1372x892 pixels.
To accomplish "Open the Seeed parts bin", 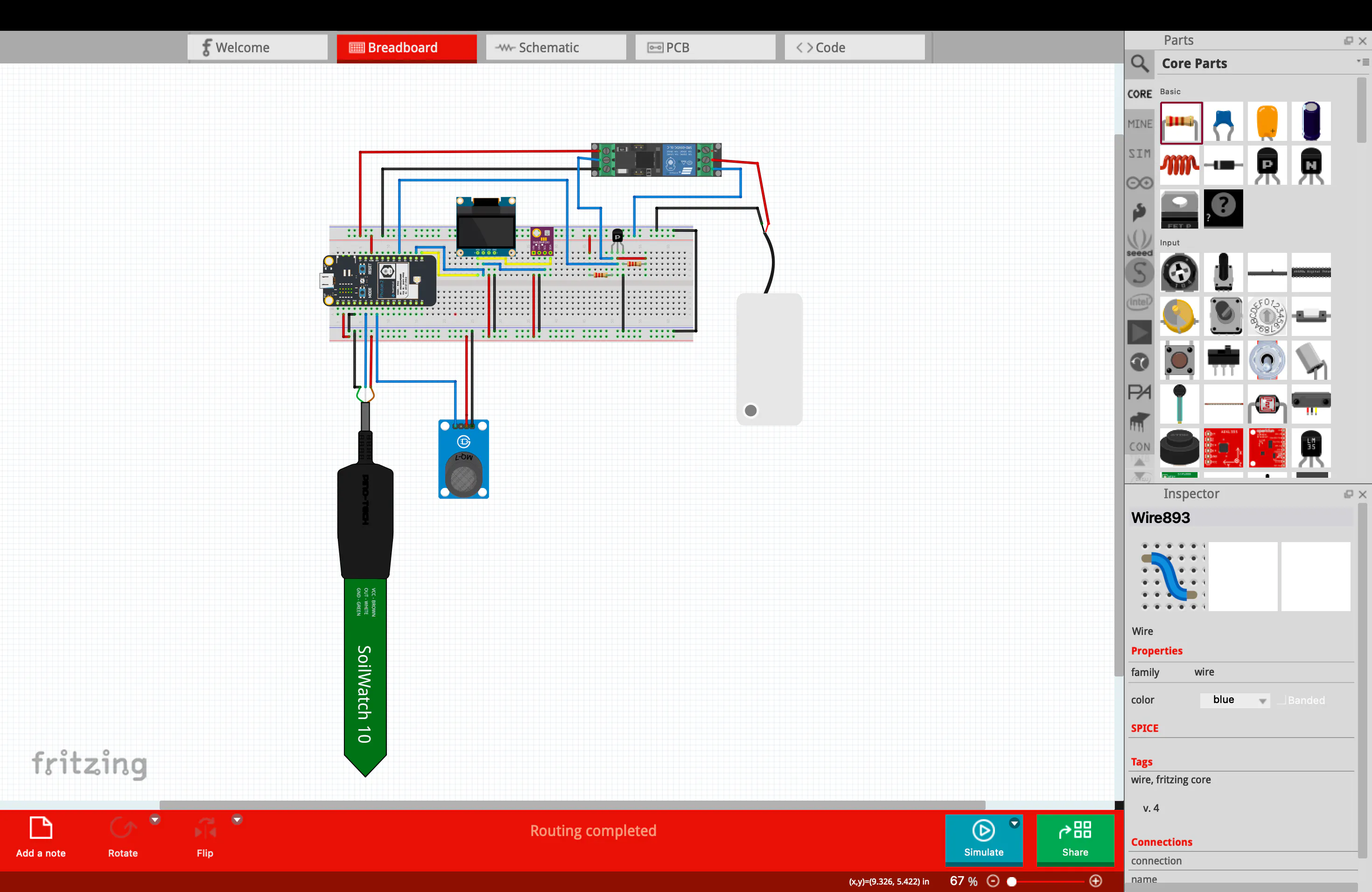I will (x=1139, y=242).
